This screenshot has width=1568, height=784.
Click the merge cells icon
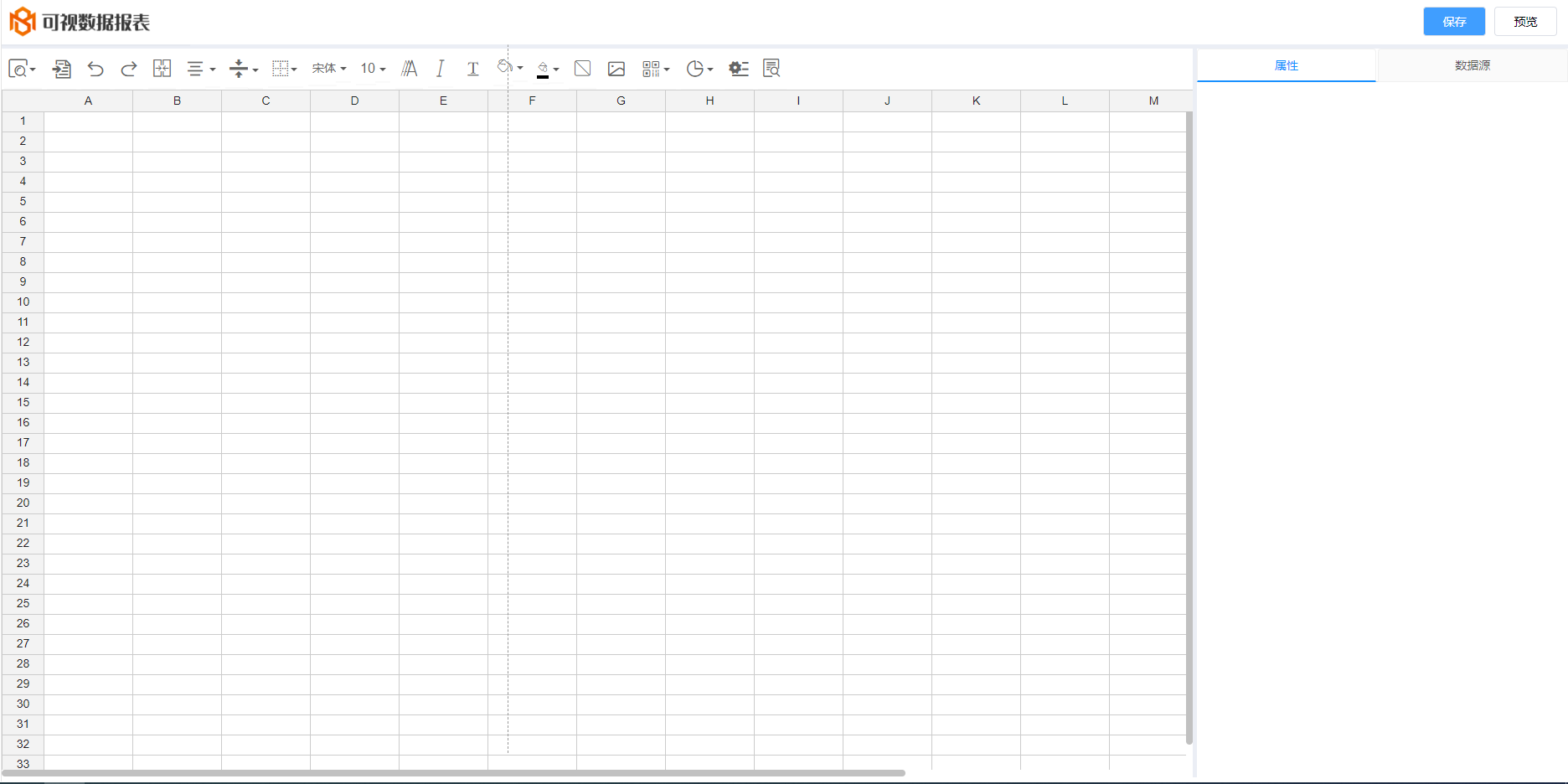(162, 69)
